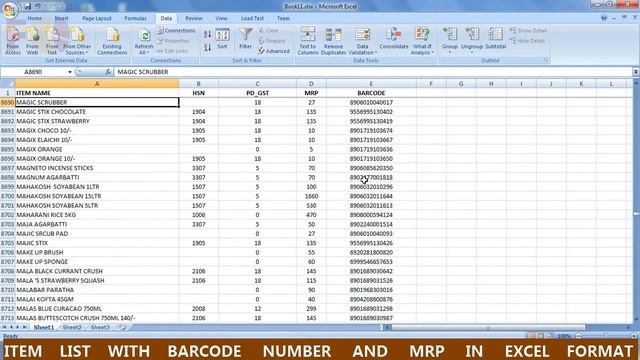
Task: Open the Outline dialog launcher
Action: [546, 60]
